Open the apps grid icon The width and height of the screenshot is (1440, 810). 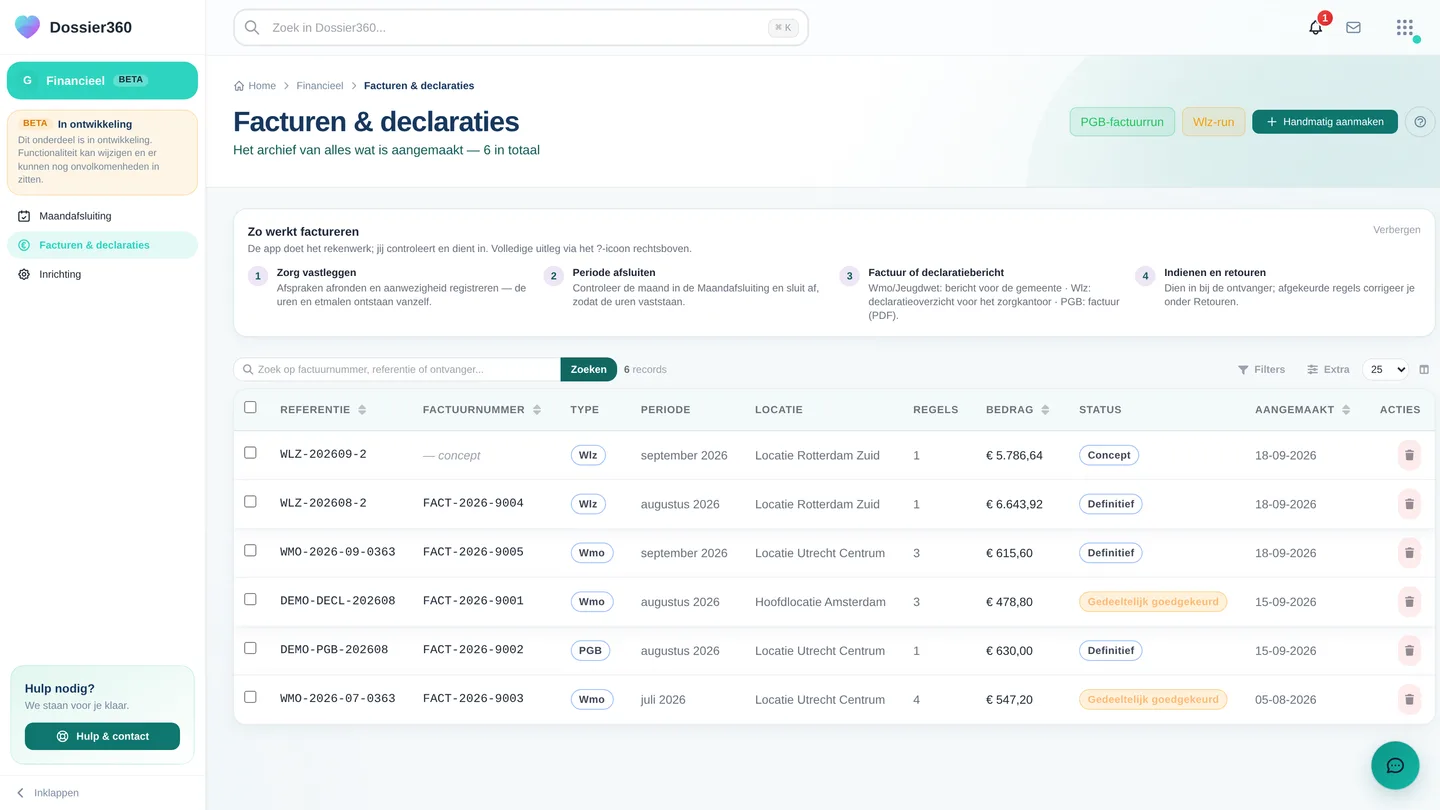1405,28
